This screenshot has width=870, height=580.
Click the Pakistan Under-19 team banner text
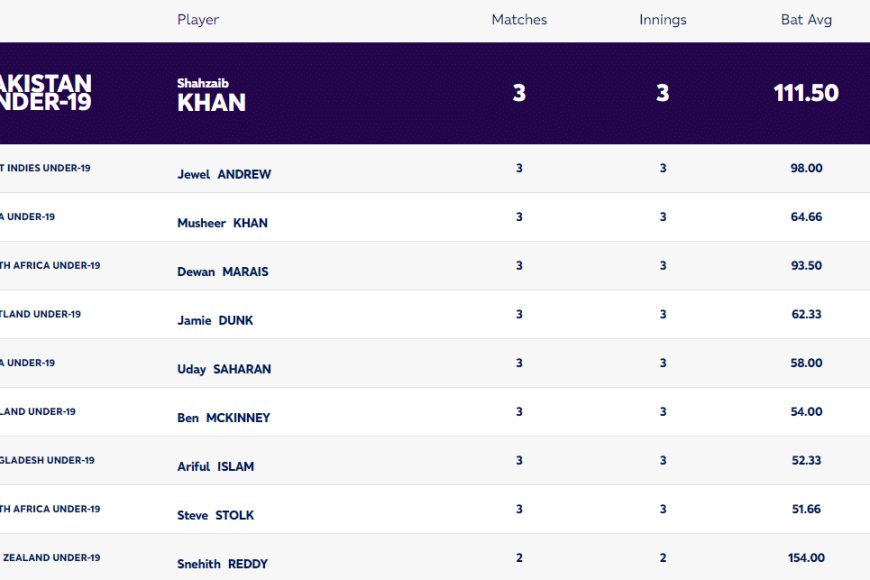[45, 92]
